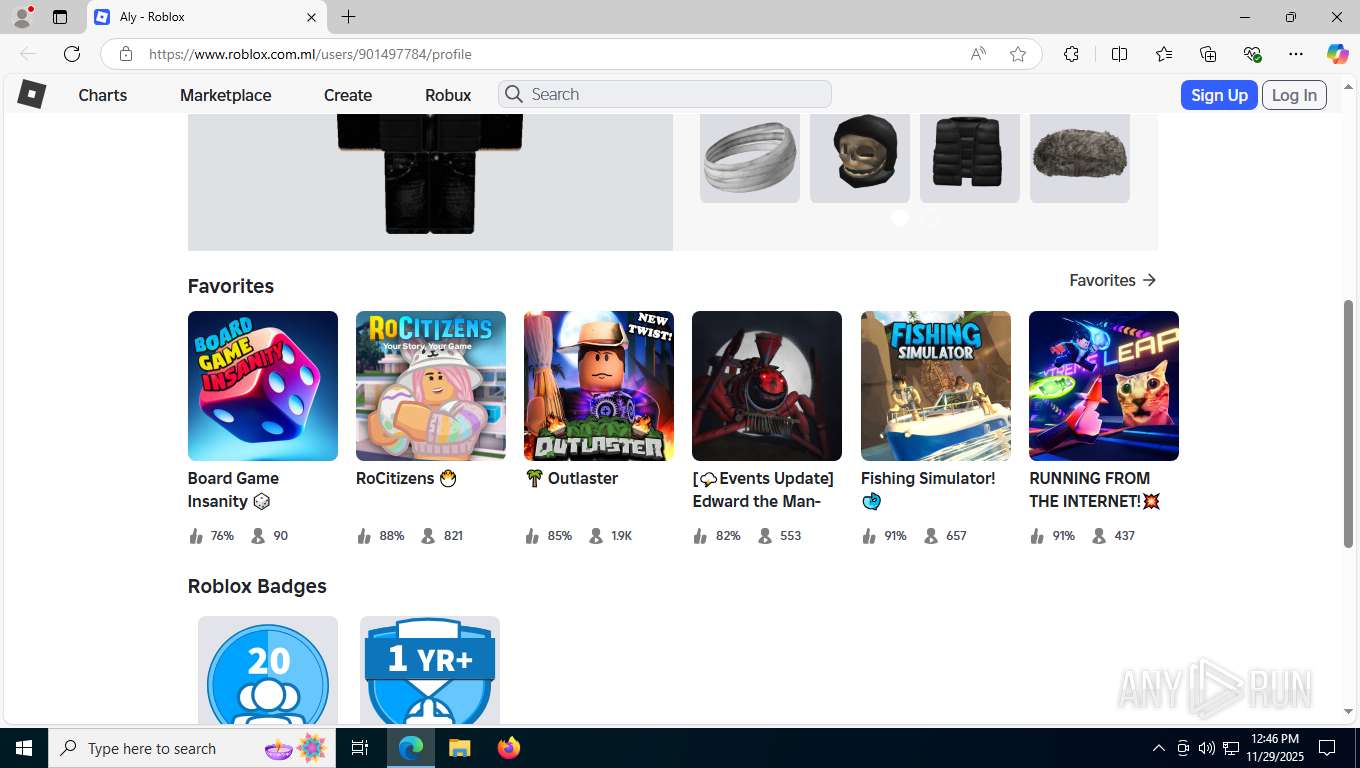Viewport: 1360px width, 768px height.
Task: Open the Edward the Man-Eating Train thumbnail
Action: [767, 386]
